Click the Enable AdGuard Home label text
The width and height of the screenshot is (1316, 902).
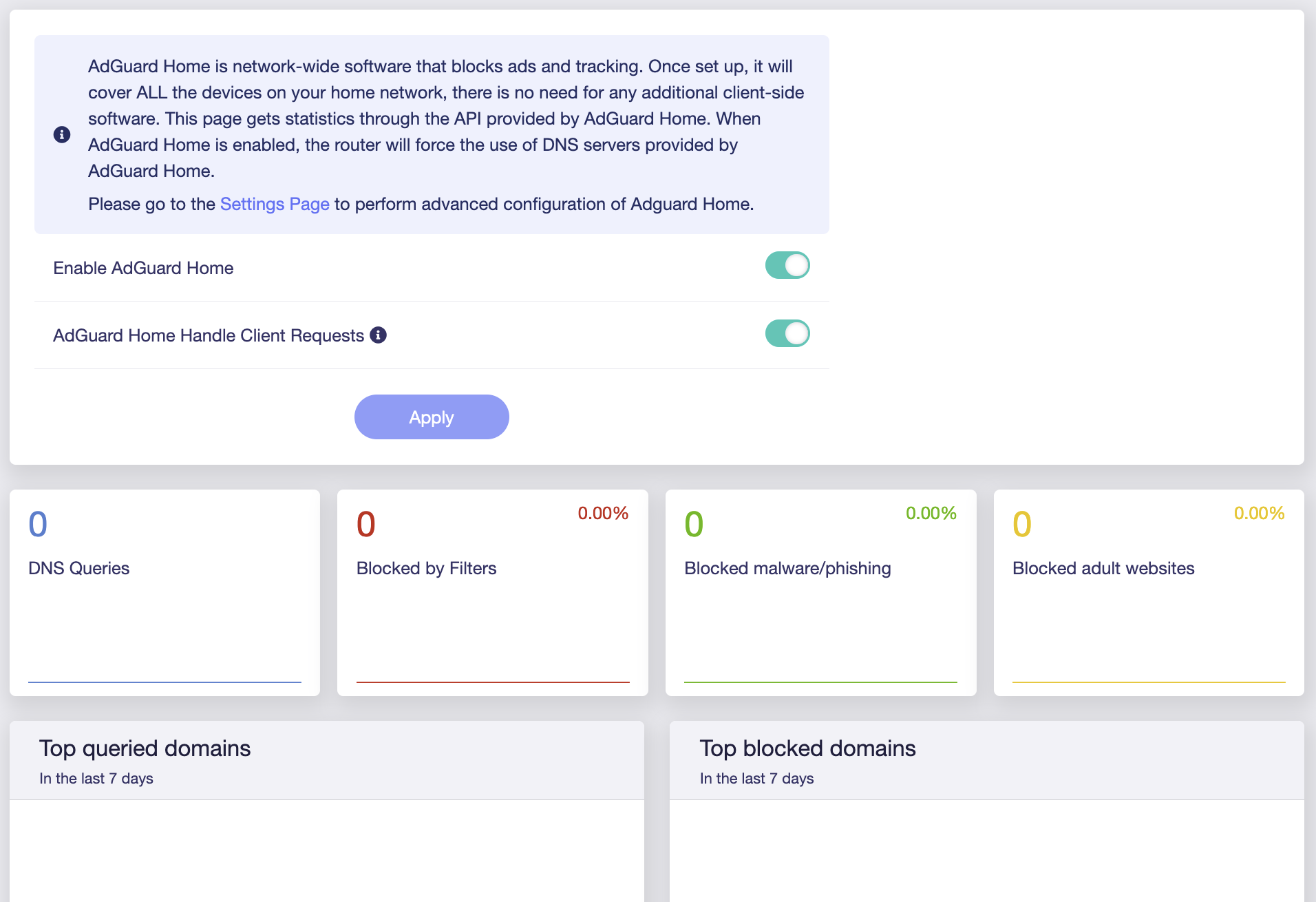point(143,268)
